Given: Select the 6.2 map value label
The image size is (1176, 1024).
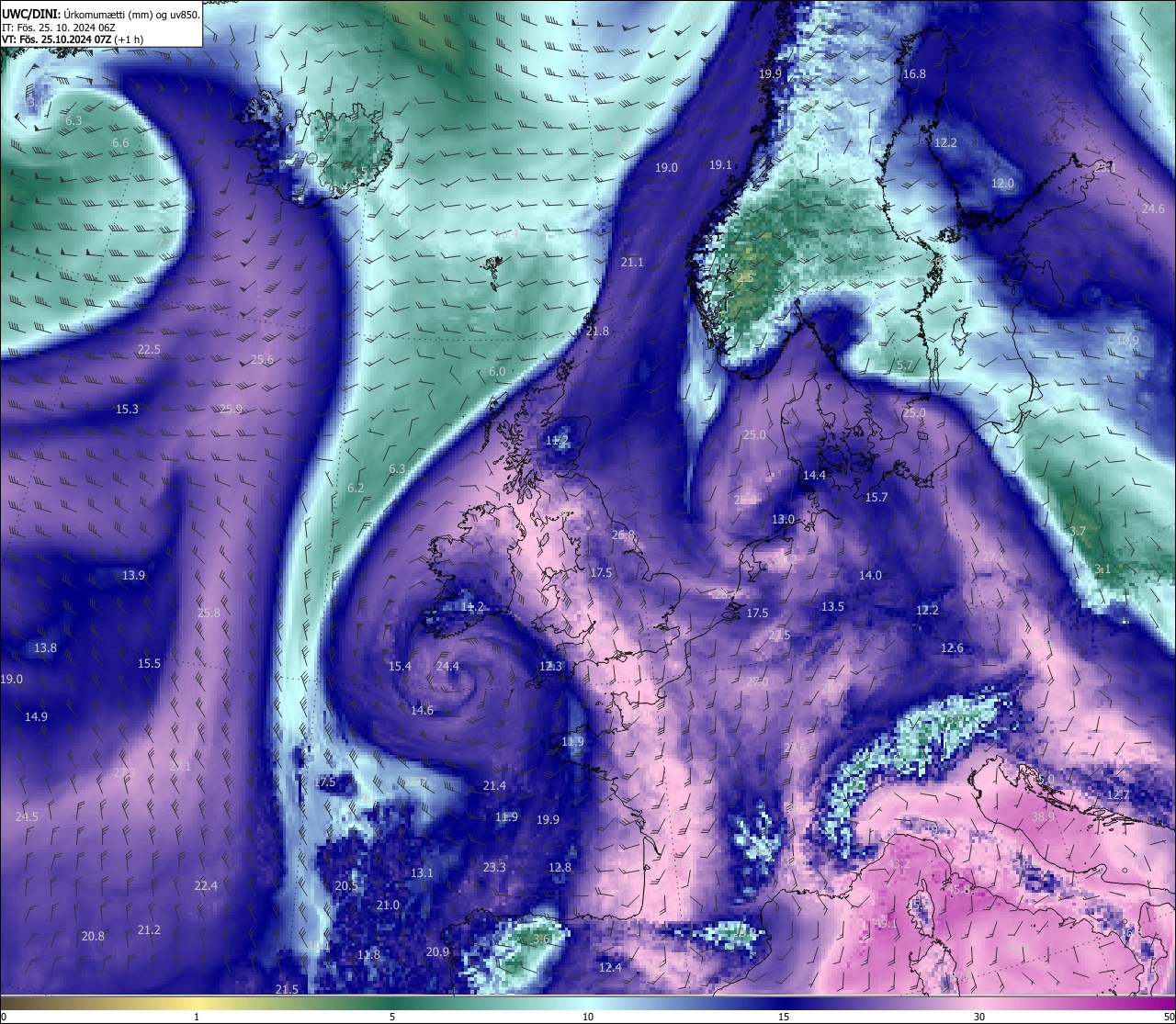Looking at the screenshot, I should tap(356, 489).
